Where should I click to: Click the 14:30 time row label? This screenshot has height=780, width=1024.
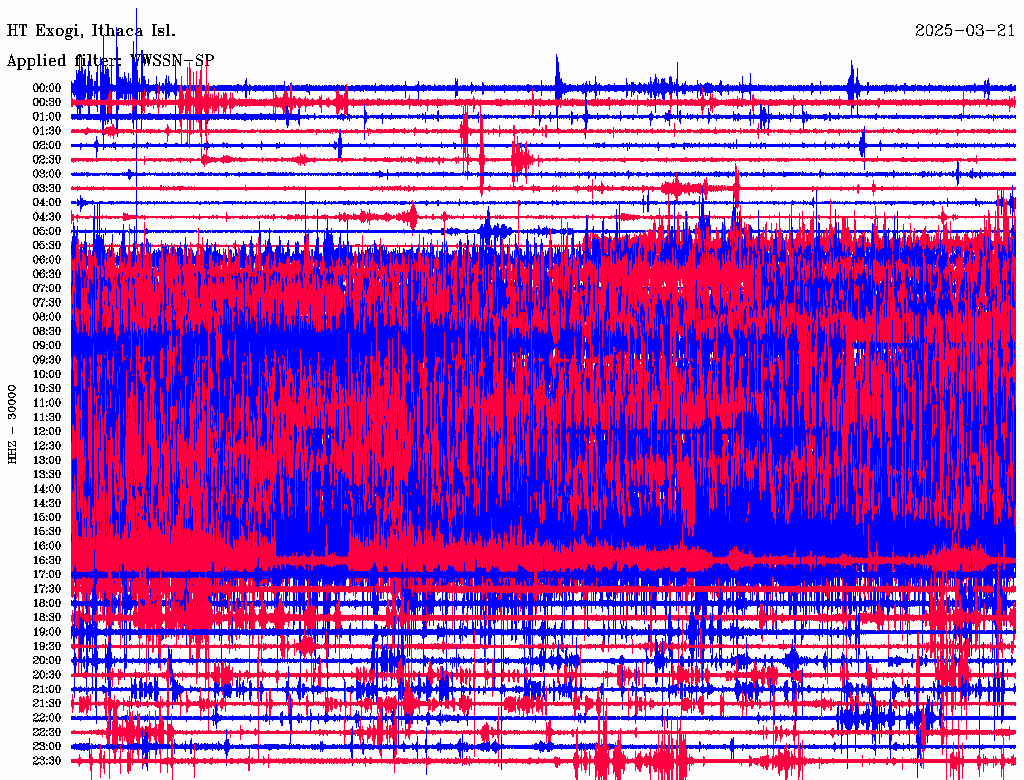tap(47, 503)
